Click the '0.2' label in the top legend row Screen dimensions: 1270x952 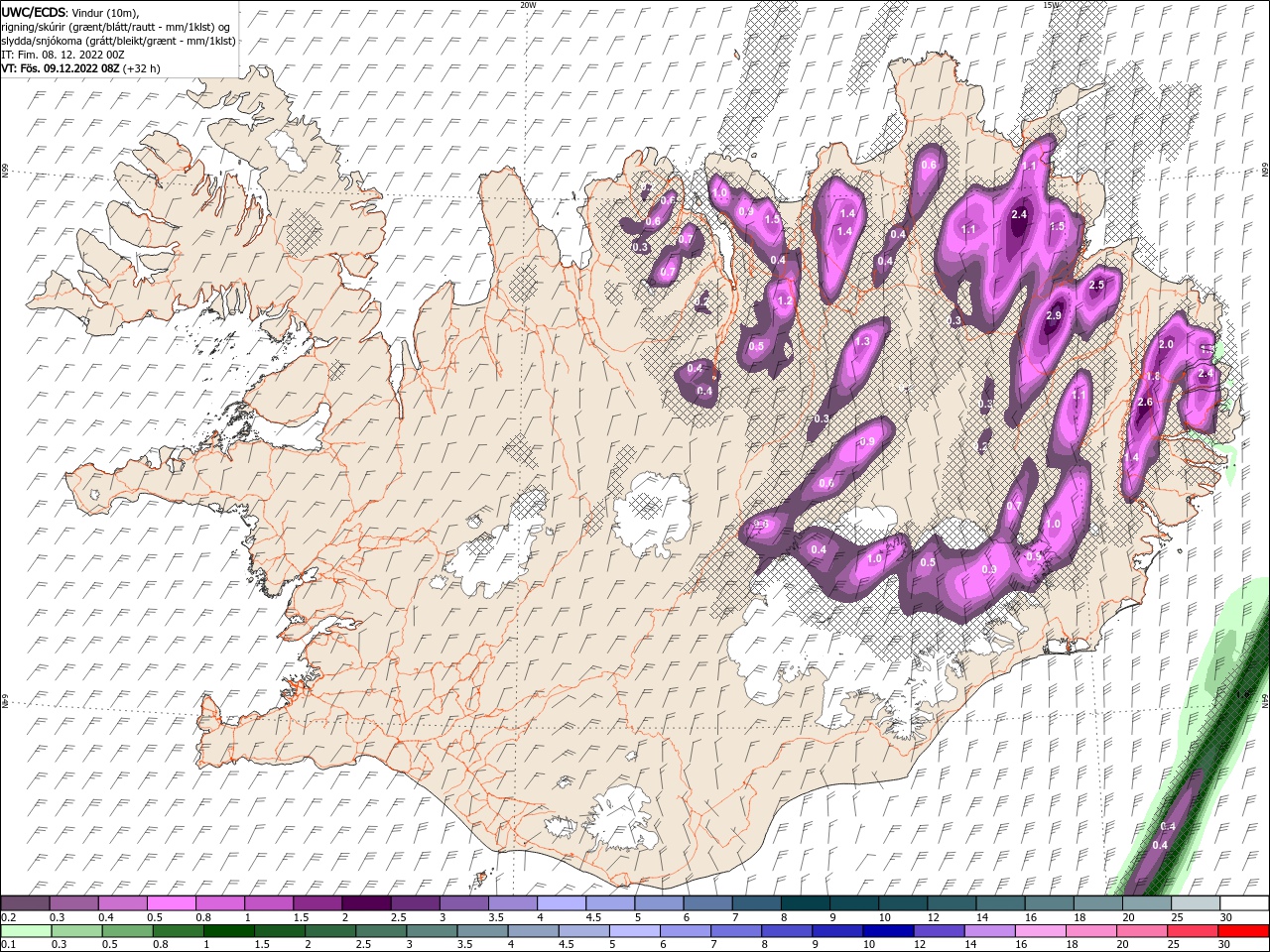8,917
